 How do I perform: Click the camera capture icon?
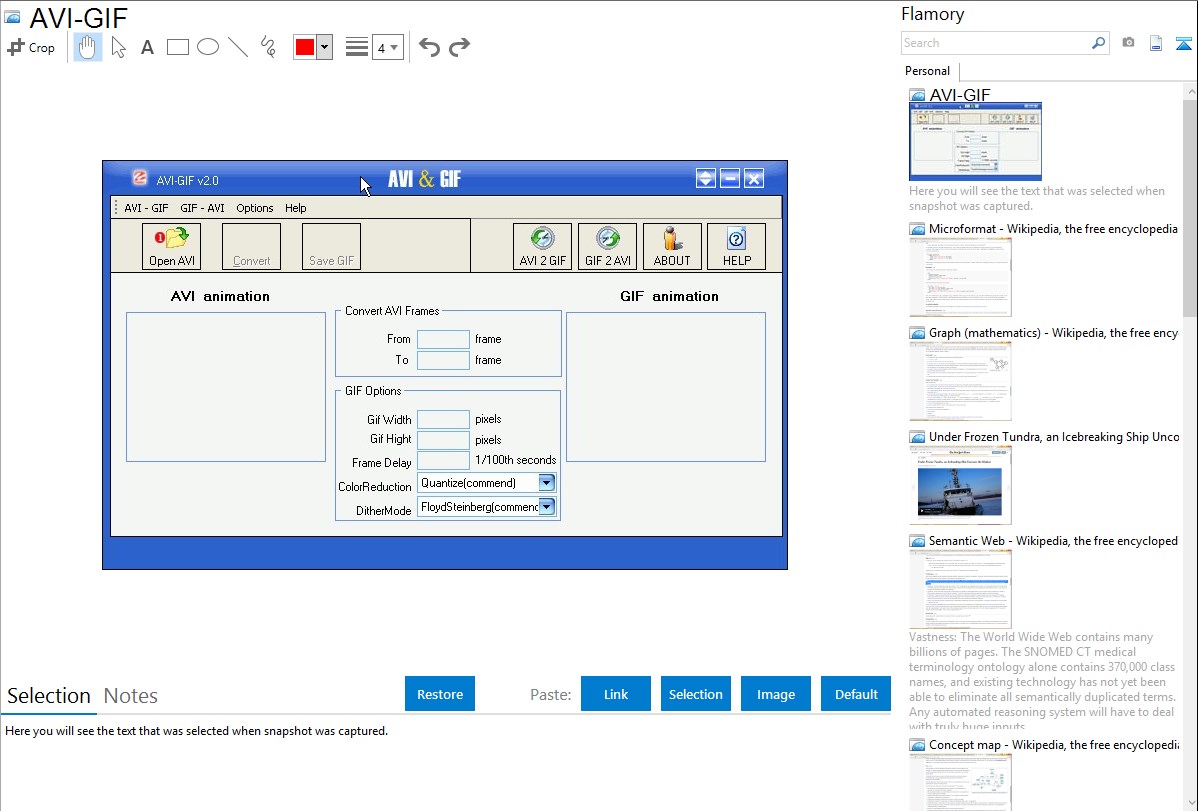pos(1128,43)
